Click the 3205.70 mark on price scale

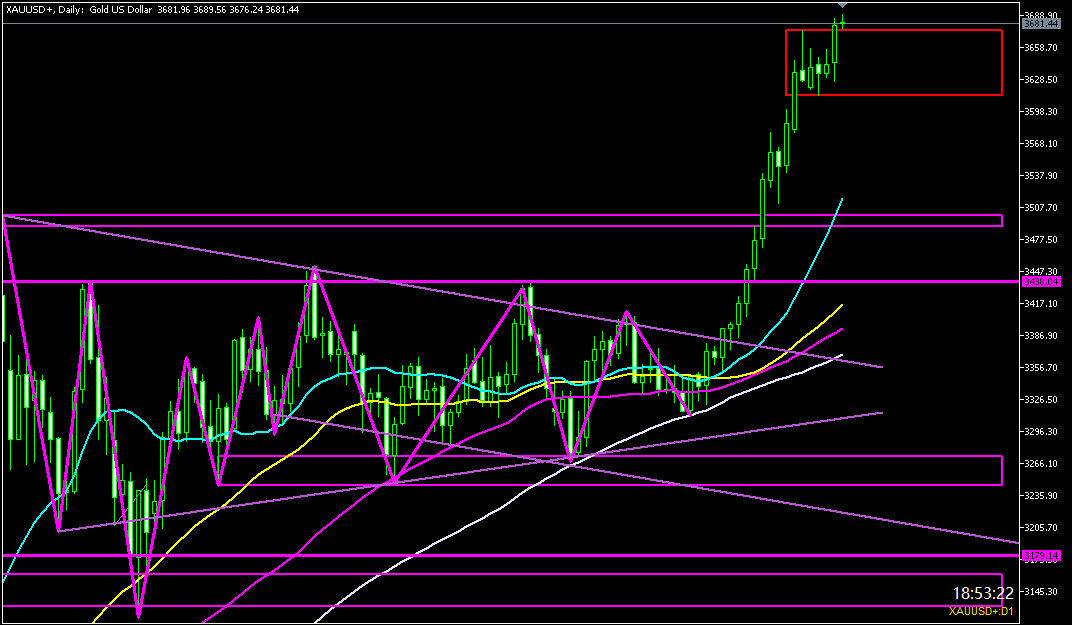1042,527
